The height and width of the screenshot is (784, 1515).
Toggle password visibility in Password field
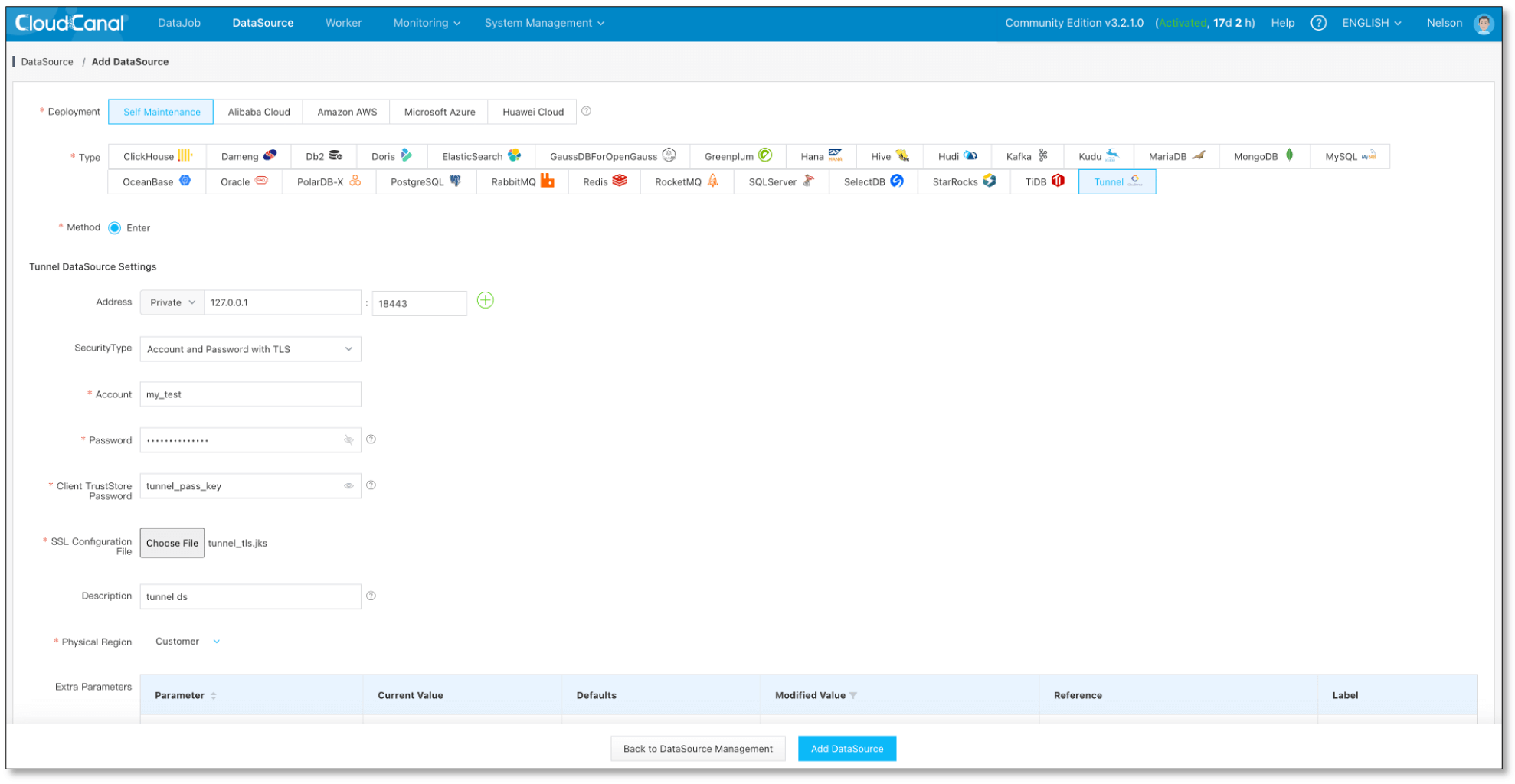[348, 440]
